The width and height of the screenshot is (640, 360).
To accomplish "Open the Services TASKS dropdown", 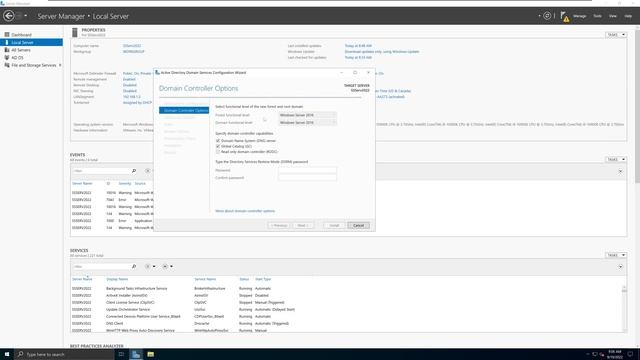I will tap(616, 255).
